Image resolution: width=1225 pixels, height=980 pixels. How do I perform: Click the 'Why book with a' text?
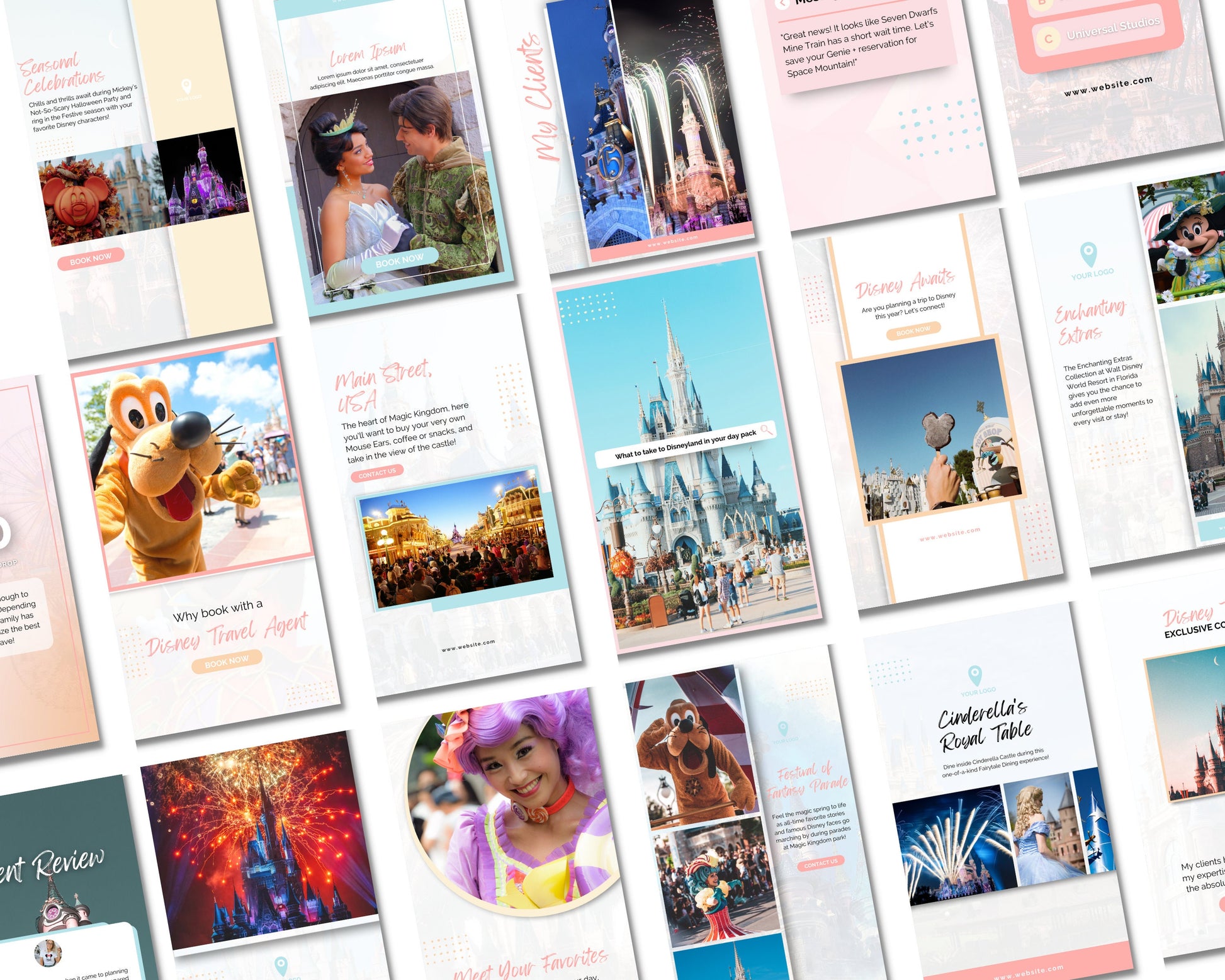218,611
